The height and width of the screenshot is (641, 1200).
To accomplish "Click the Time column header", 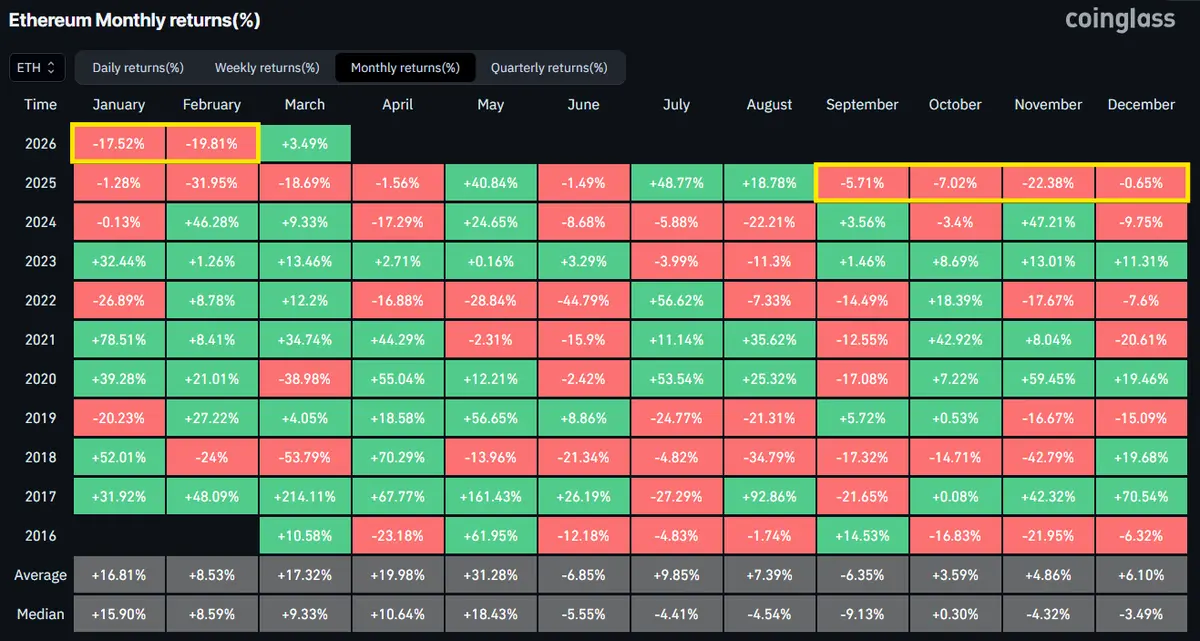I will (41, 104).
